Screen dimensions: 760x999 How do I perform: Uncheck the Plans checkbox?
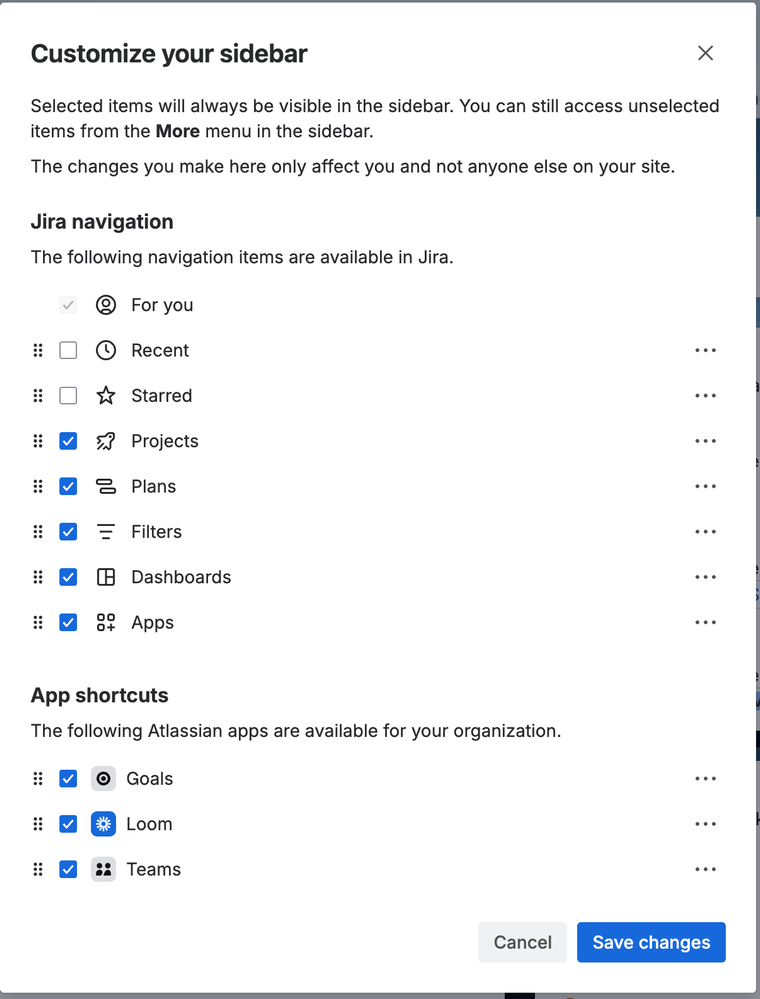(68, 486)
